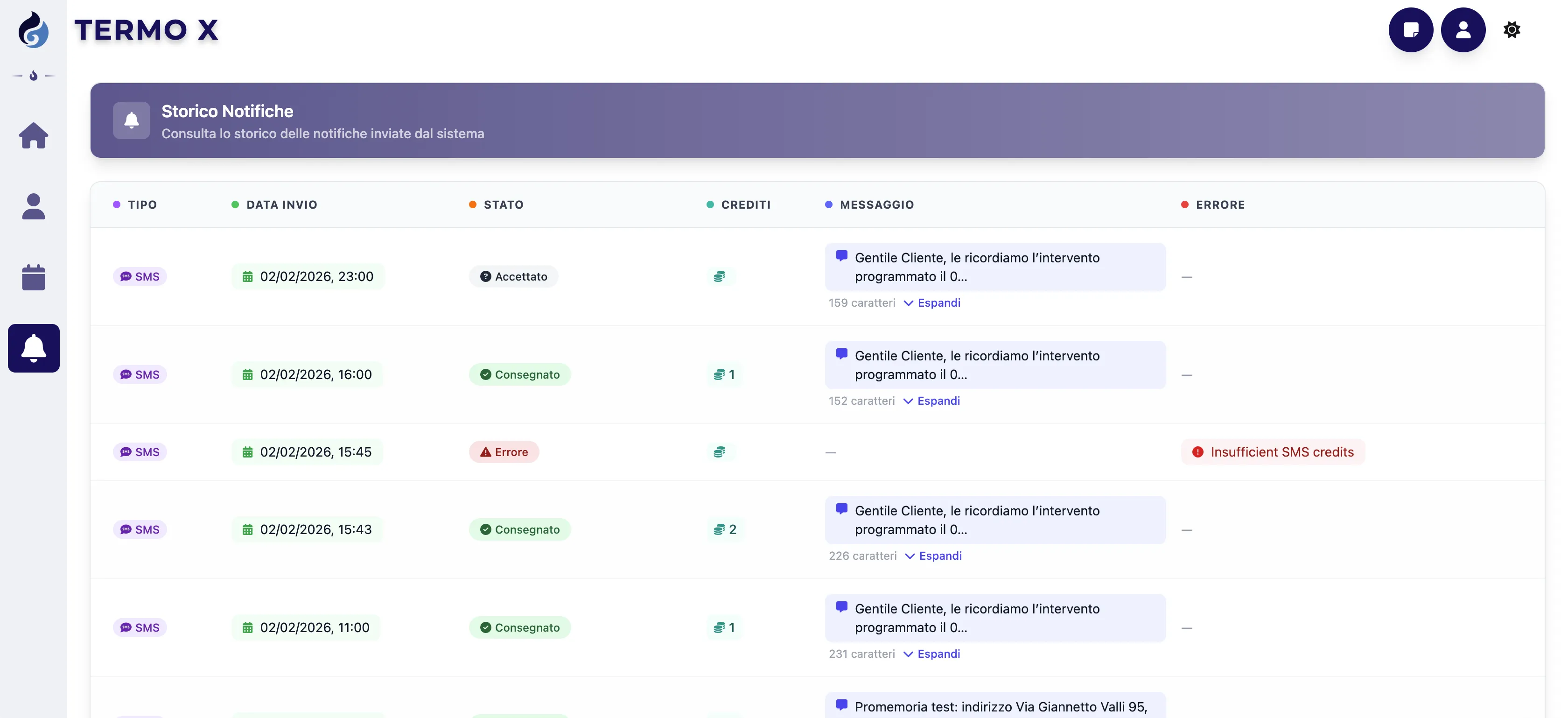Expand the 231 caratteri message

pos(931,654)
